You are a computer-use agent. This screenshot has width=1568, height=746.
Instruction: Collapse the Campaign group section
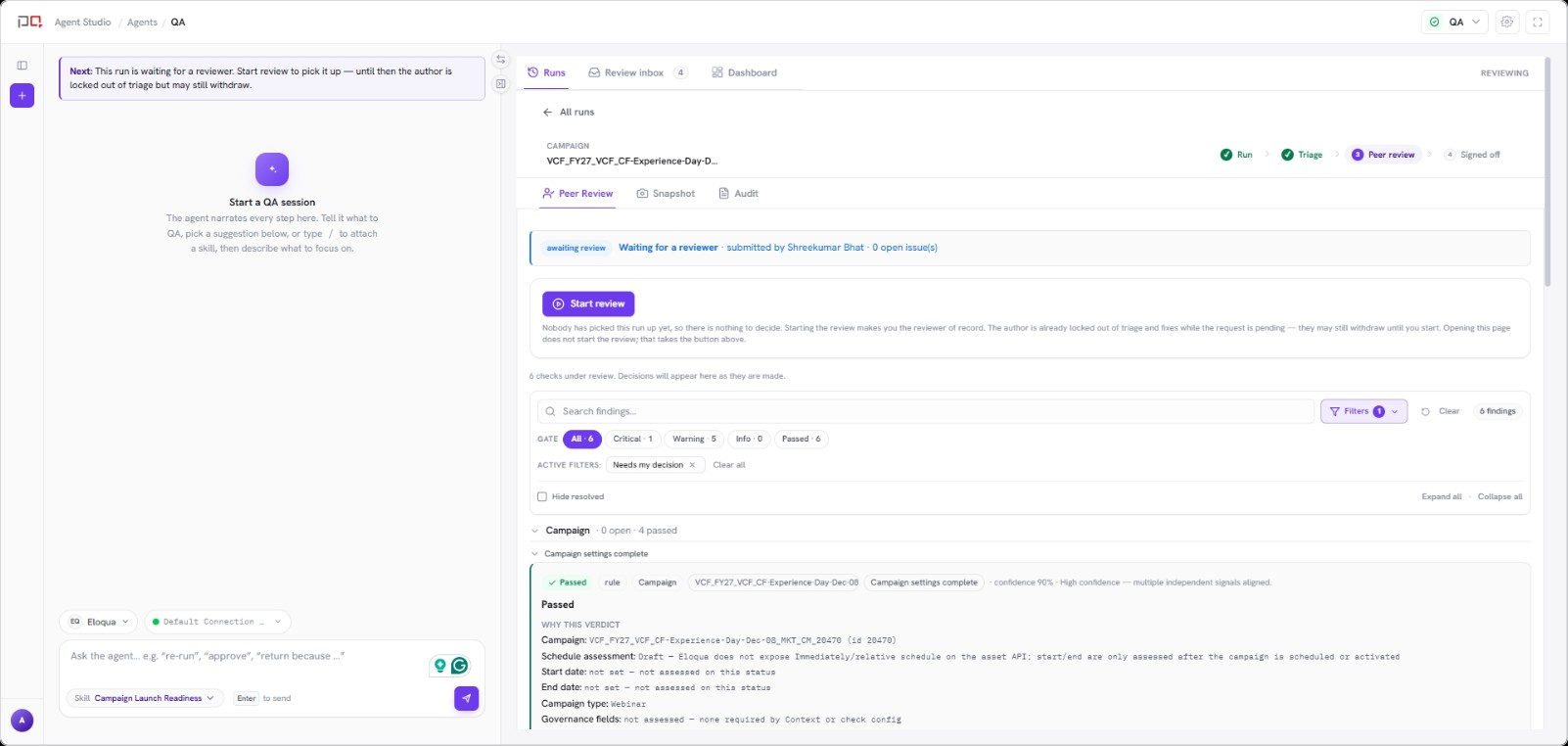click(534, 531)
